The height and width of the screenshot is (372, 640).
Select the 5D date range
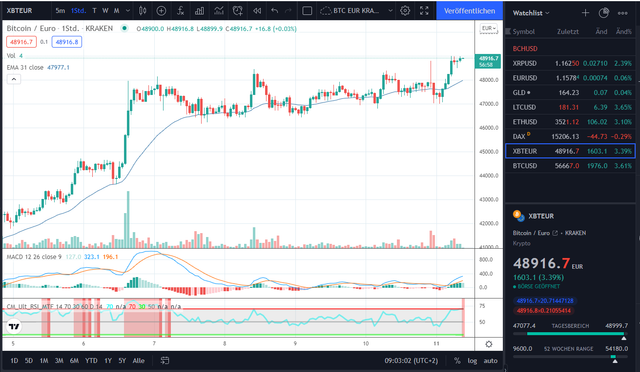click(x=29, y=361)
